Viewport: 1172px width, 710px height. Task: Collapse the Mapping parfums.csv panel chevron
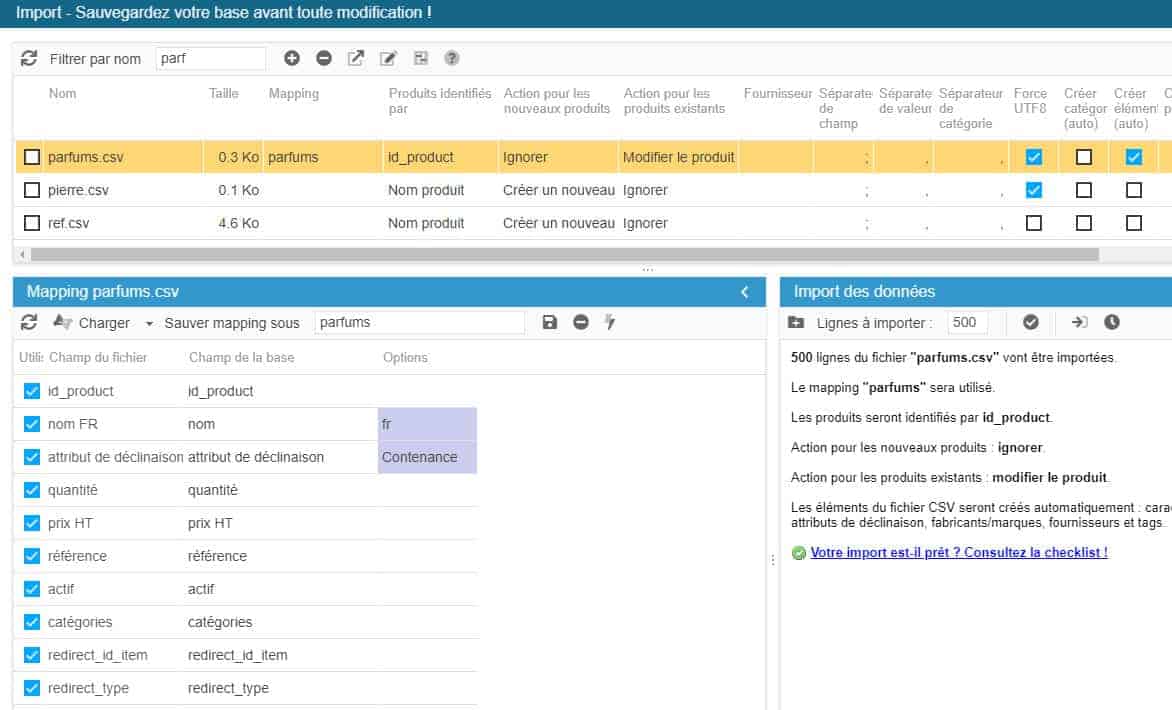[744, 292]
